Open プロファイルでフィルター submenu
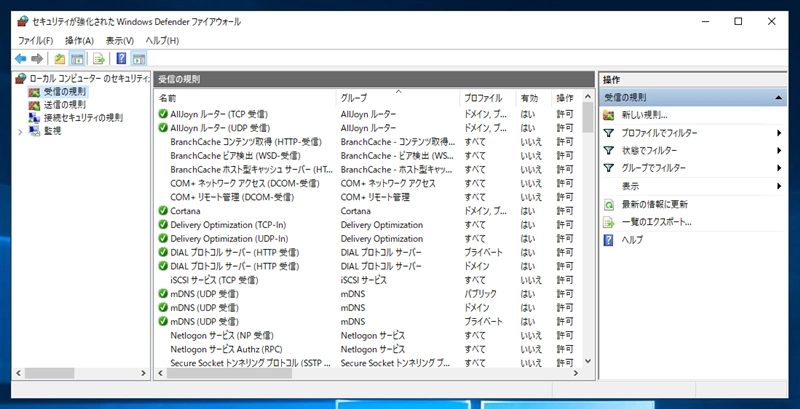Image resolution: width=800 pixels, height=409 pixels. (x=692, y=133)
